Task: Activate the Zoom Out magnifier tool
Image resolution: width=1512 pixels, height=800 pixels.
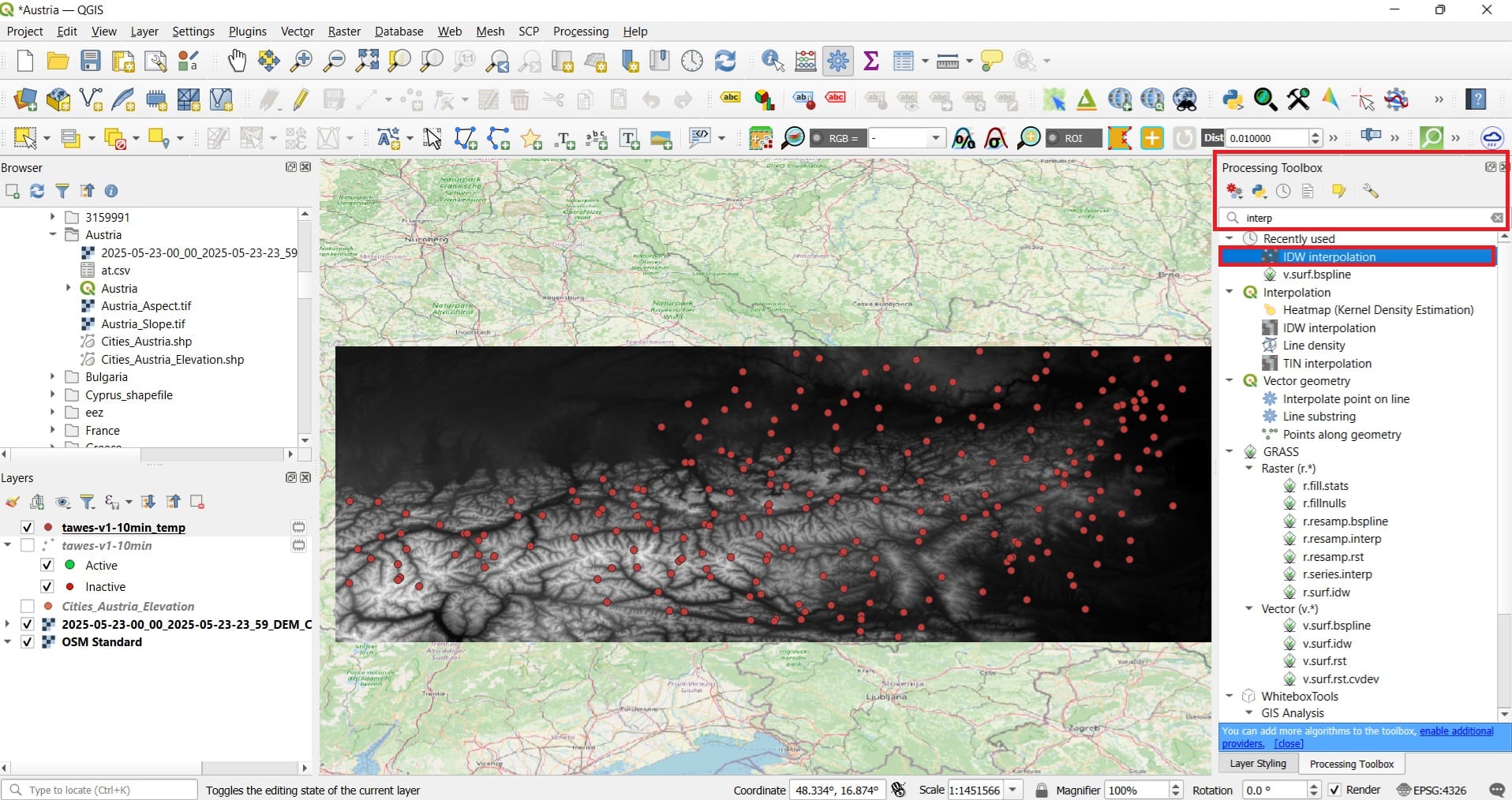Action: 335,61
